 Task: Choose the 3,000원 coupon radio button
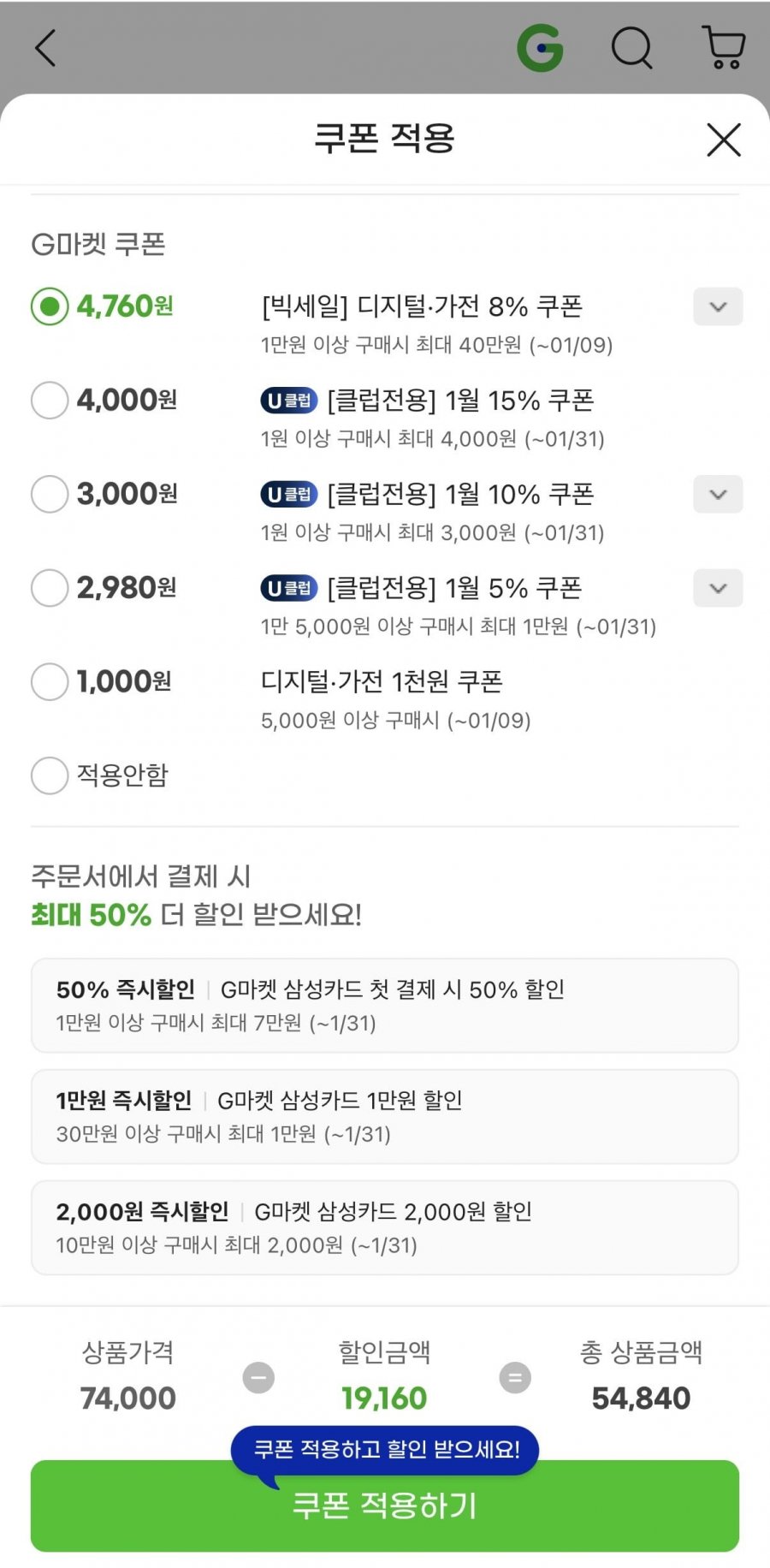click(x=50, y=494)
